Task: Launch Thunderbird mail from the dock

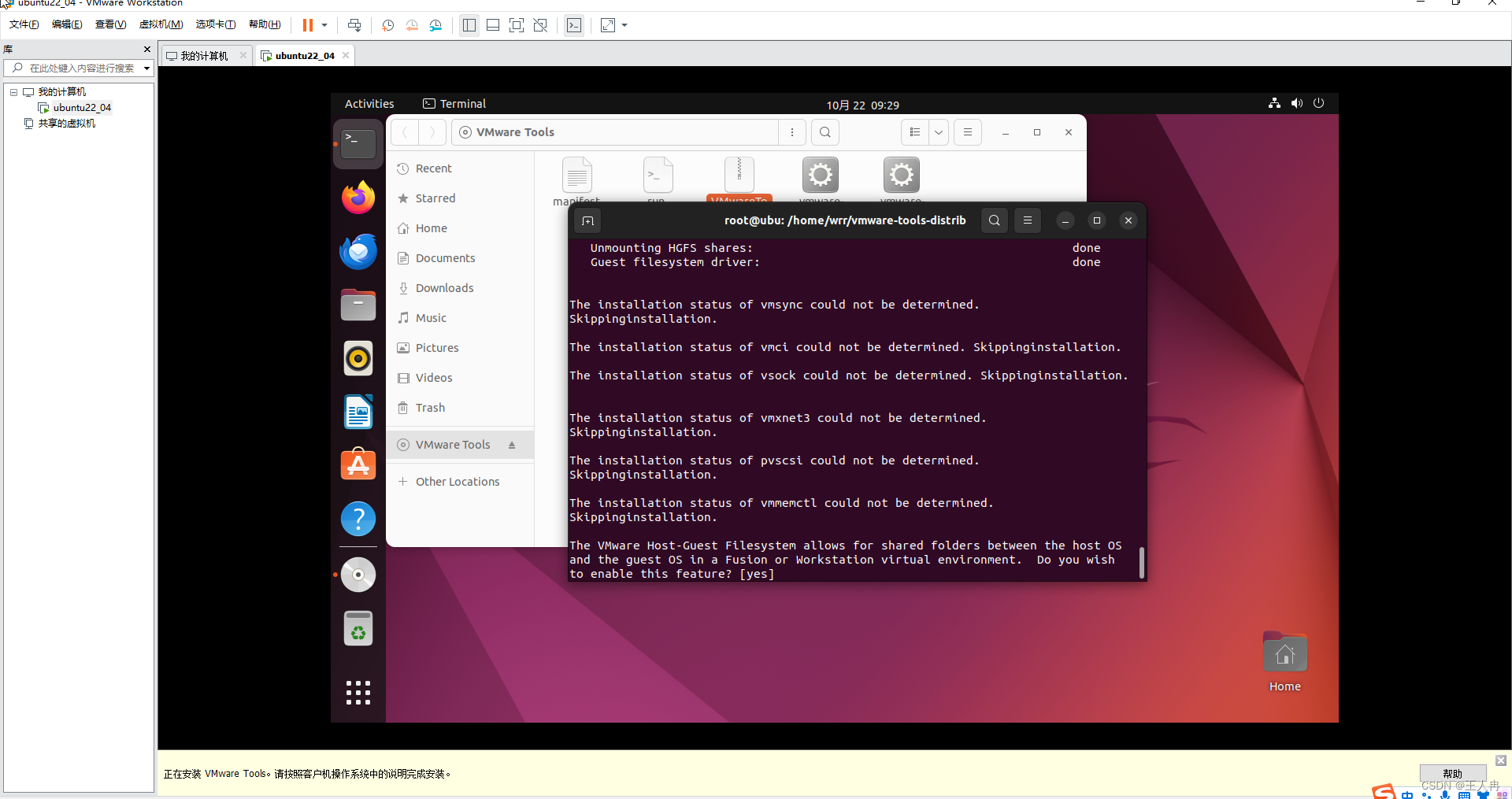Action: pos(358,251)
